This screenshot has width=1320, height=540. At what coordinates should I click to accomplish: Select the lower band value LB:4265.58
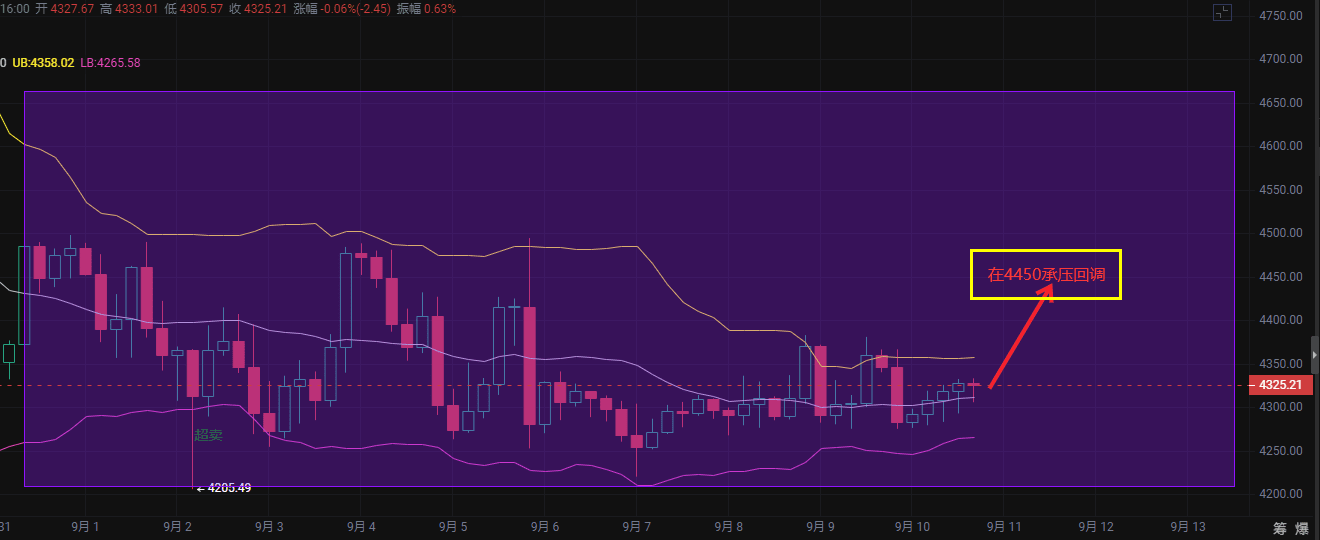(x=110, y=62)
